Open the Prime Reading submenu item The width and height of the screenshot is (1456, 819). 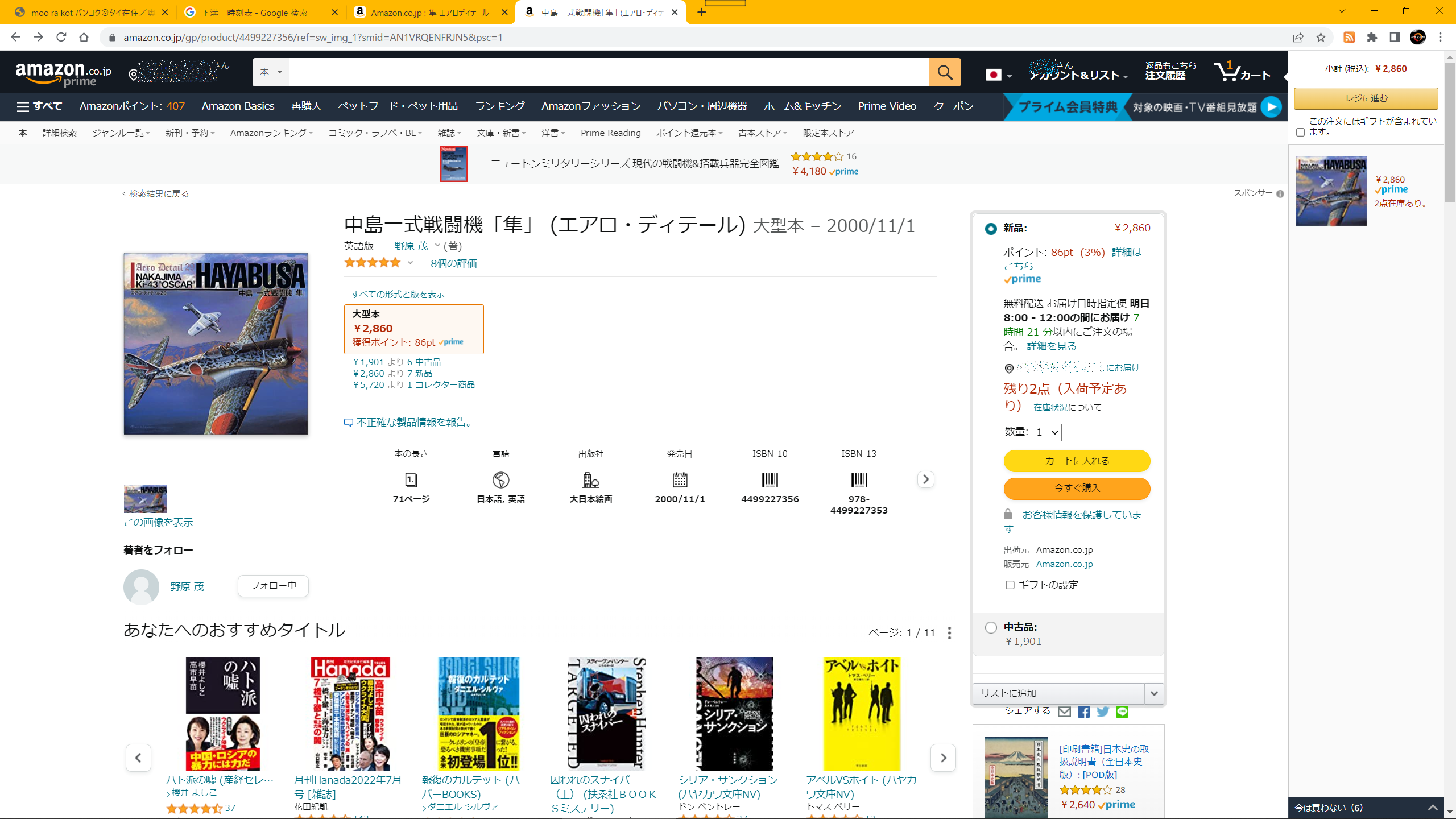point(610,133)
